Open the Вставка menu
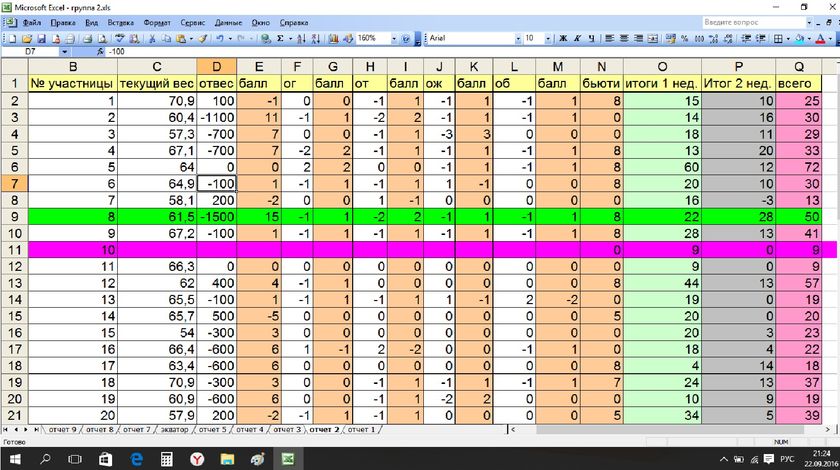This screenshot has width=840, height=470. click(121, 23)
